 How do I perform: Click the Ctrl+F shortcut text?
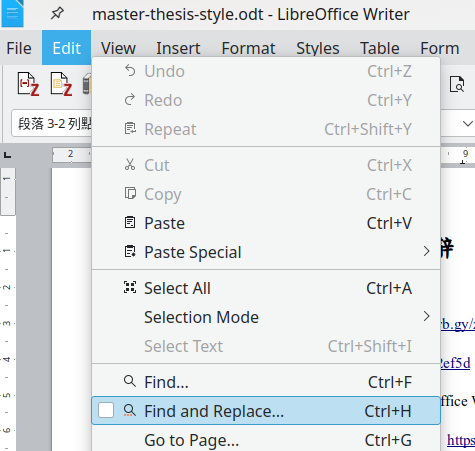point(390,382)
